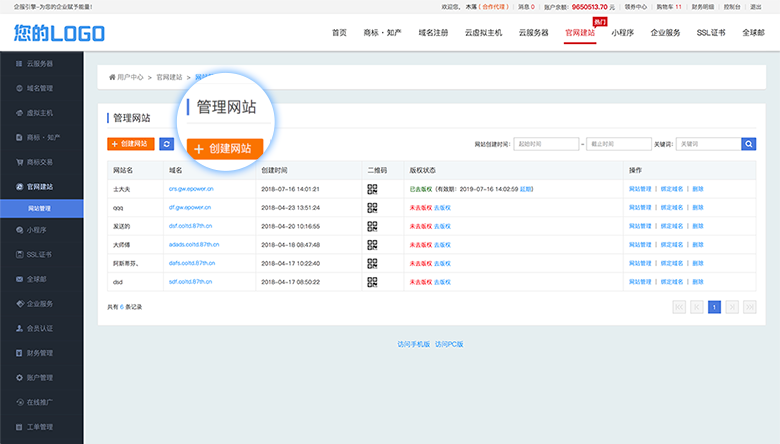View the QR code icon for 大师傅
The height and width of the screenshot is (444, 780).
pyautogui.click(x=372, y=244)
